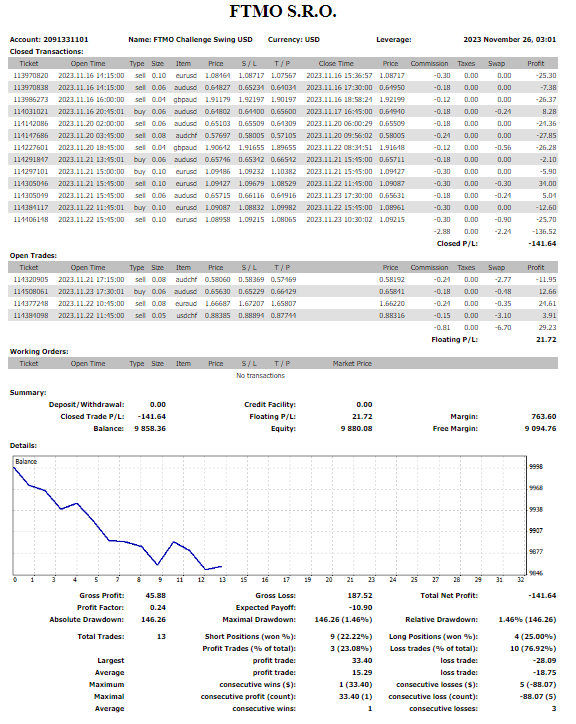Select account number 2091331101
Screen dimensions: 576x724
click(66, 40)
